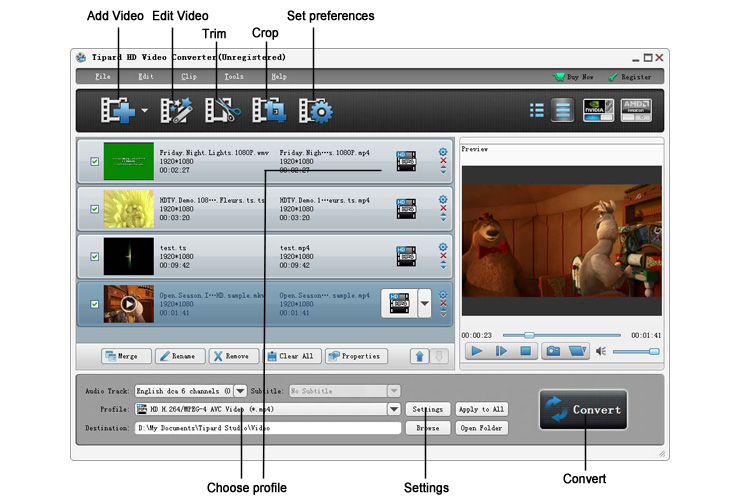This screenshot has width=750, height=500.
Task: Step to next frame in preview
Action: click(x=501, y=351)
